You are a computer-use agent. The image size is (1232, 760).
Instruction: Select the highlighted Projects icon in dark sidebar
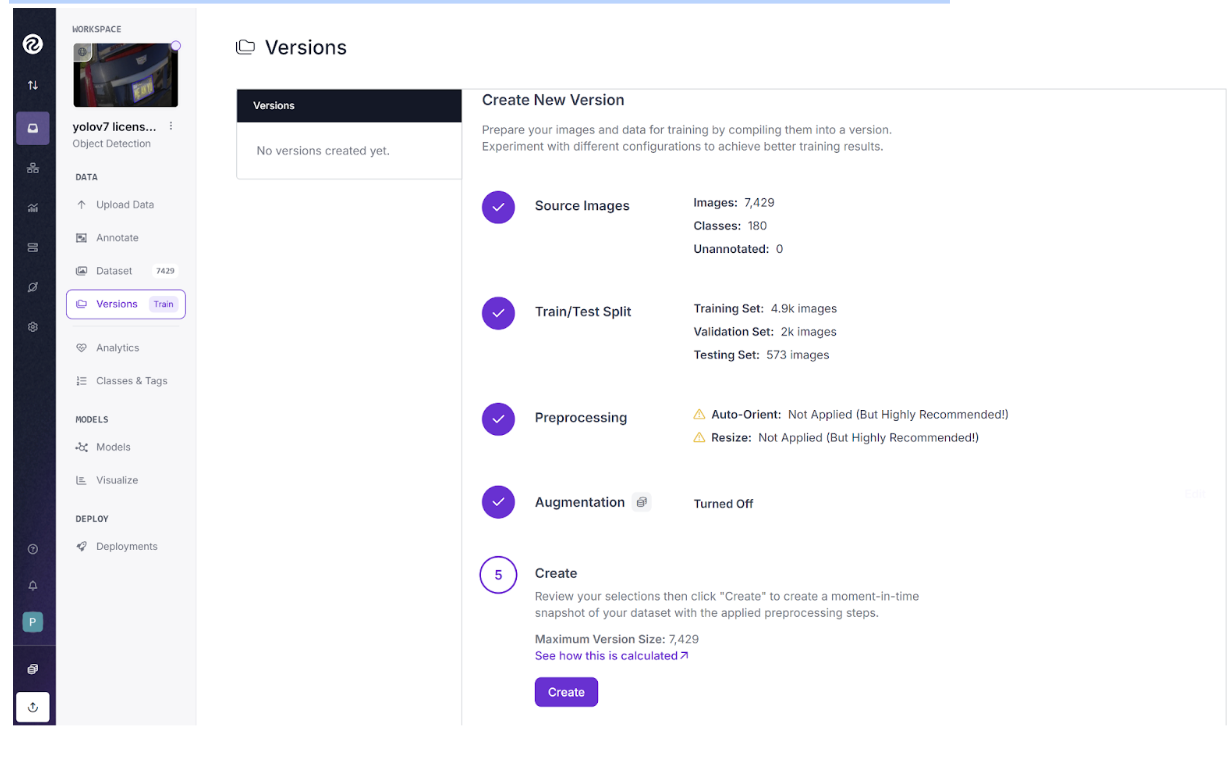(33, 128)
